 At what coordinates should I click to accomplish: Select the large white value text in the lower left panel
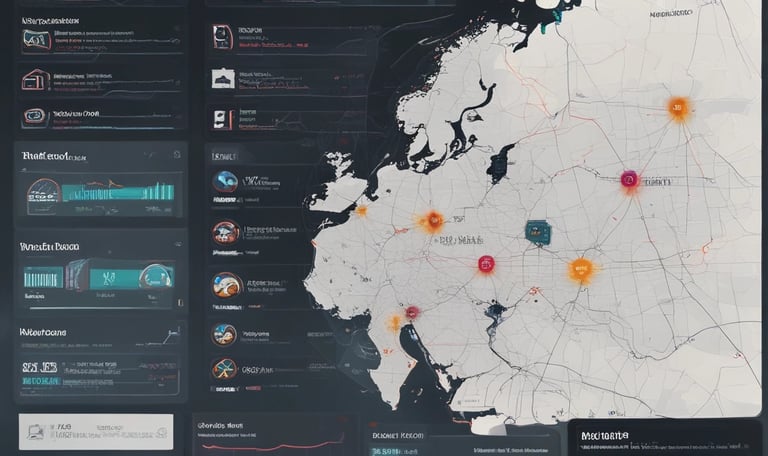(39, 367)
